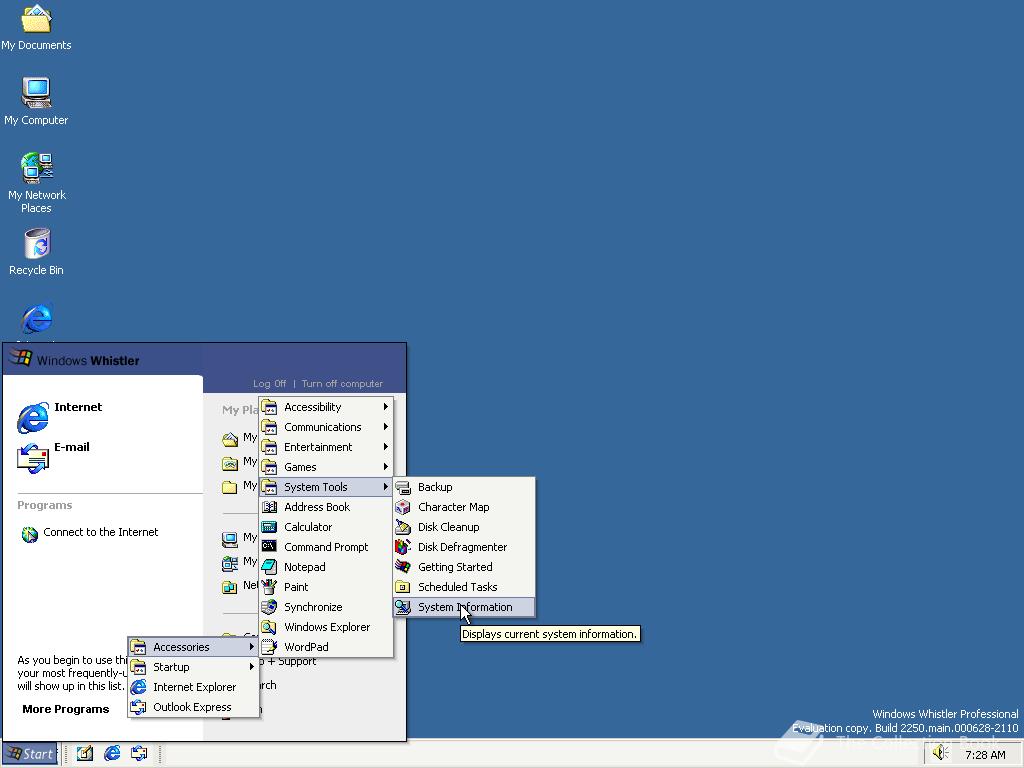Click the Scheduled Tasks folder icon
The width and height of the screenshot is (1024, 768).
(x=403, y=587)
